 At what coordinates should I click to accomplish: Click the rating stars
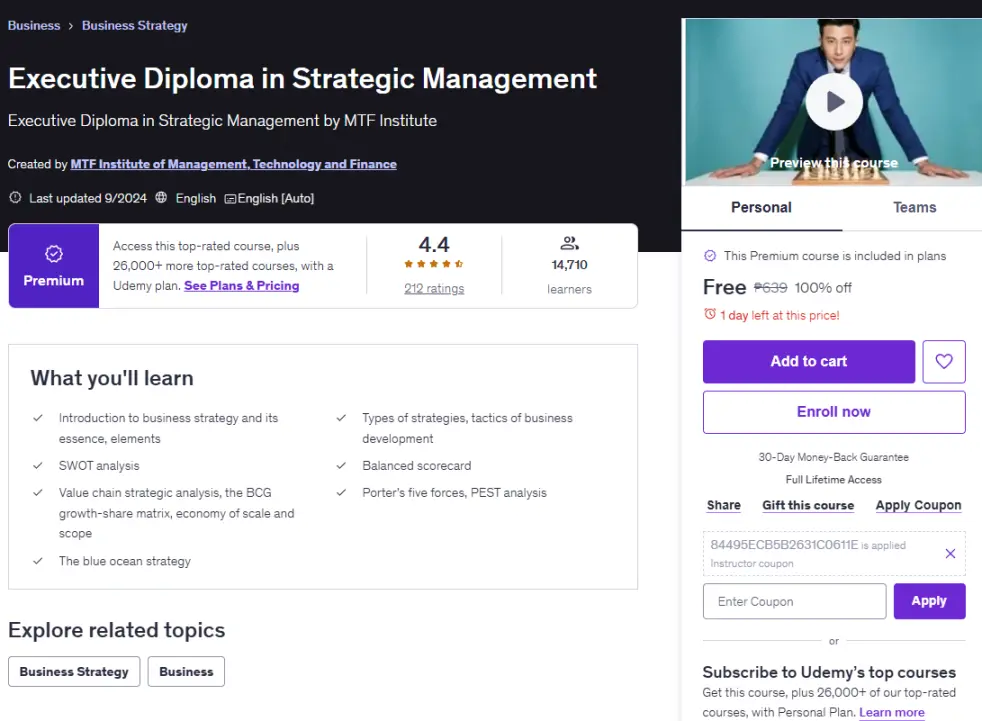point(433,264)
